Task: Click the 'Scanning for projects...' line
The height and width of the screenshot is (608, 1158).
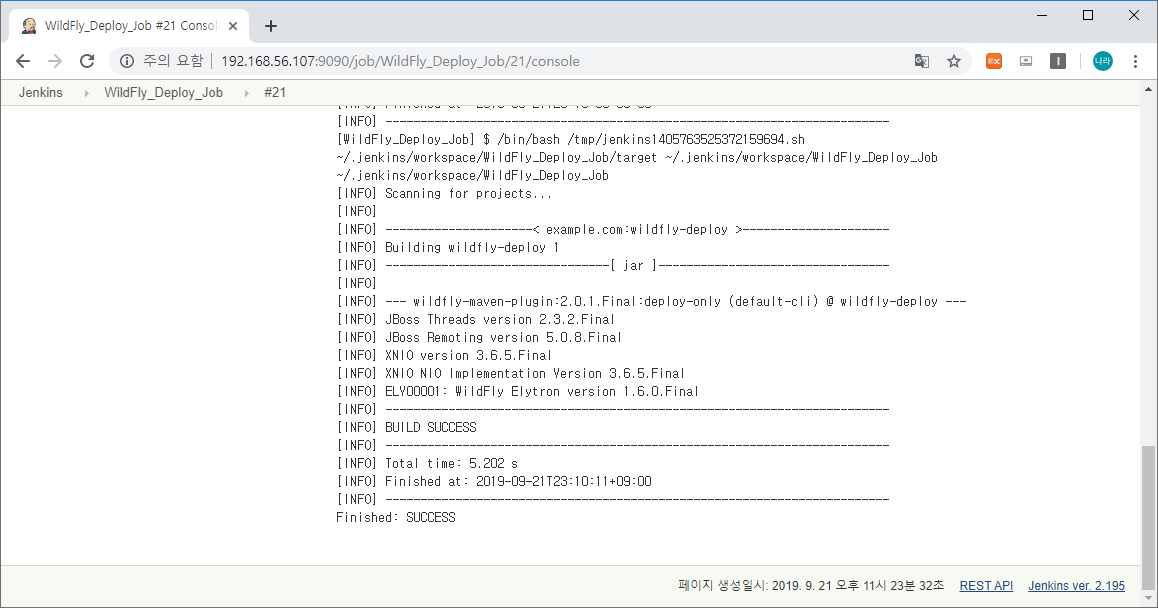Action: (444, 194)
